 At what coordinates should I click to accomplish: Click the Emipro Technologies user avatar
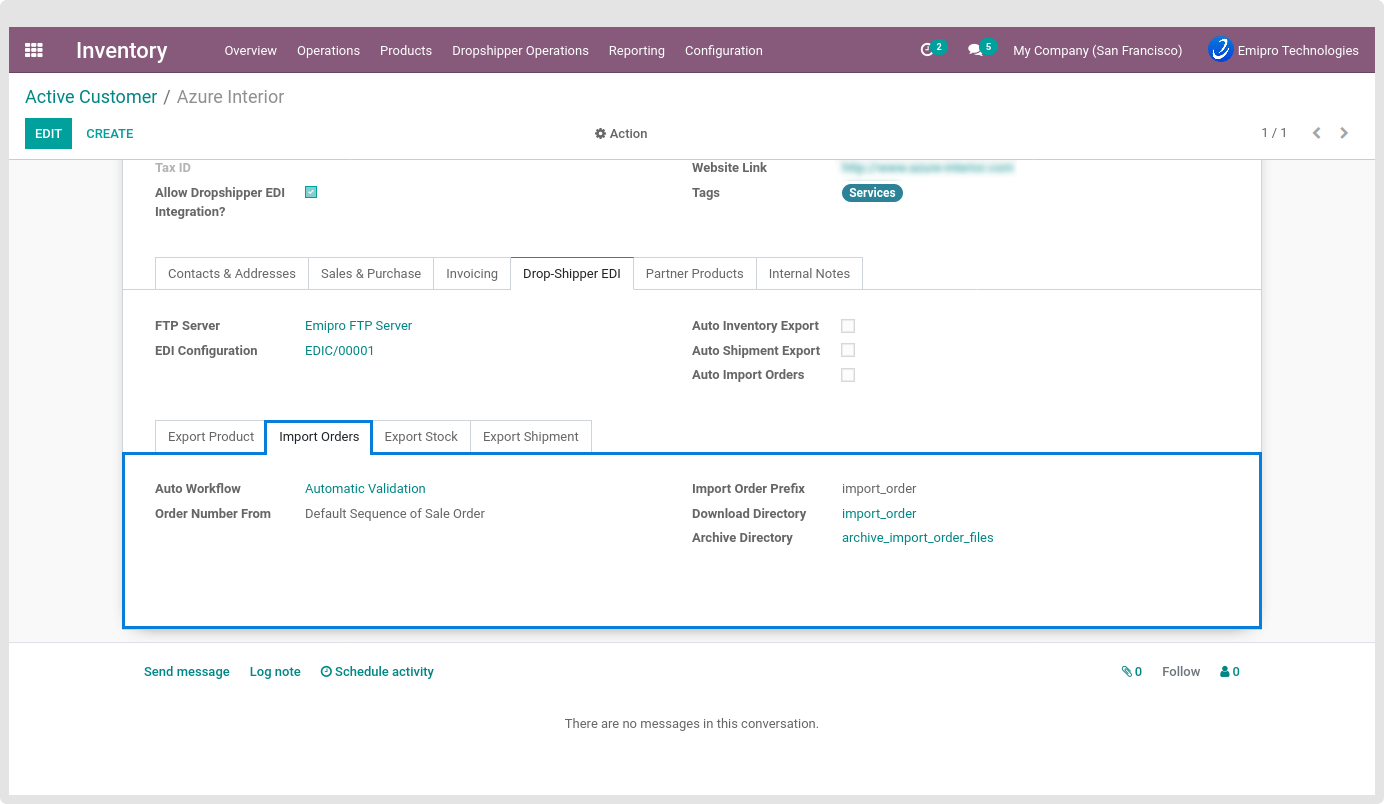(1220, 50)
